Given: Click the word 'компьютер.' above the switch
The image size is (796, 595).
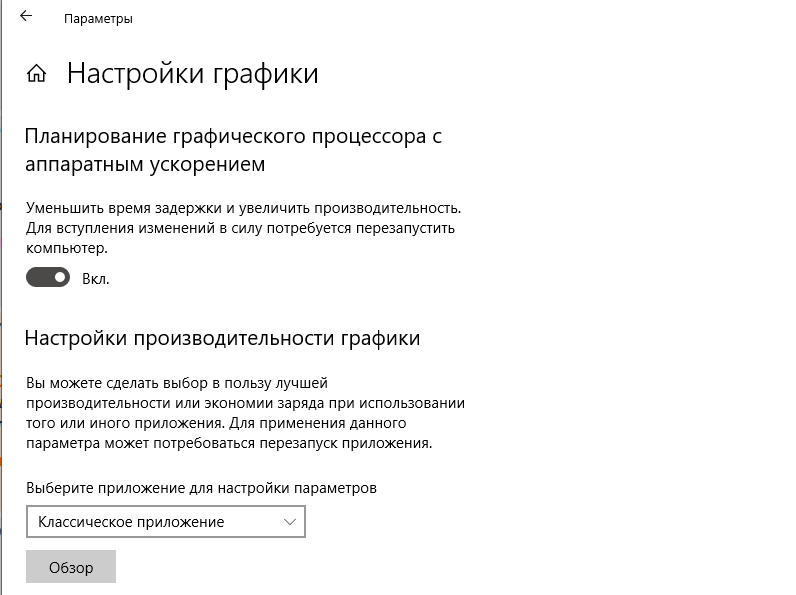Looking at the screenshot, I should pos(67,248).
